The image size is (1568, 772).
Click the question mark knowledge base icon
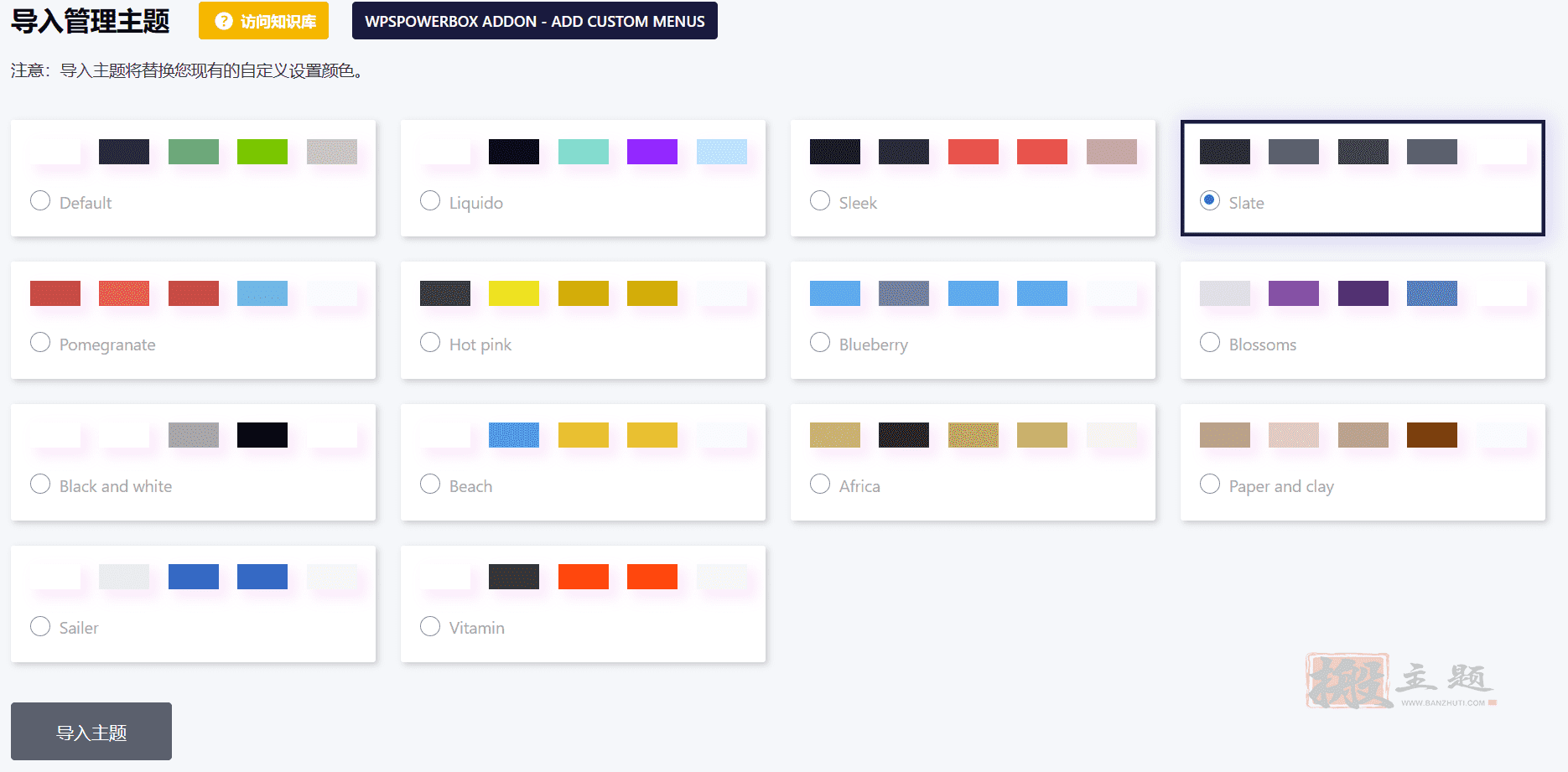pyautogui.click(x=223, y=21)
